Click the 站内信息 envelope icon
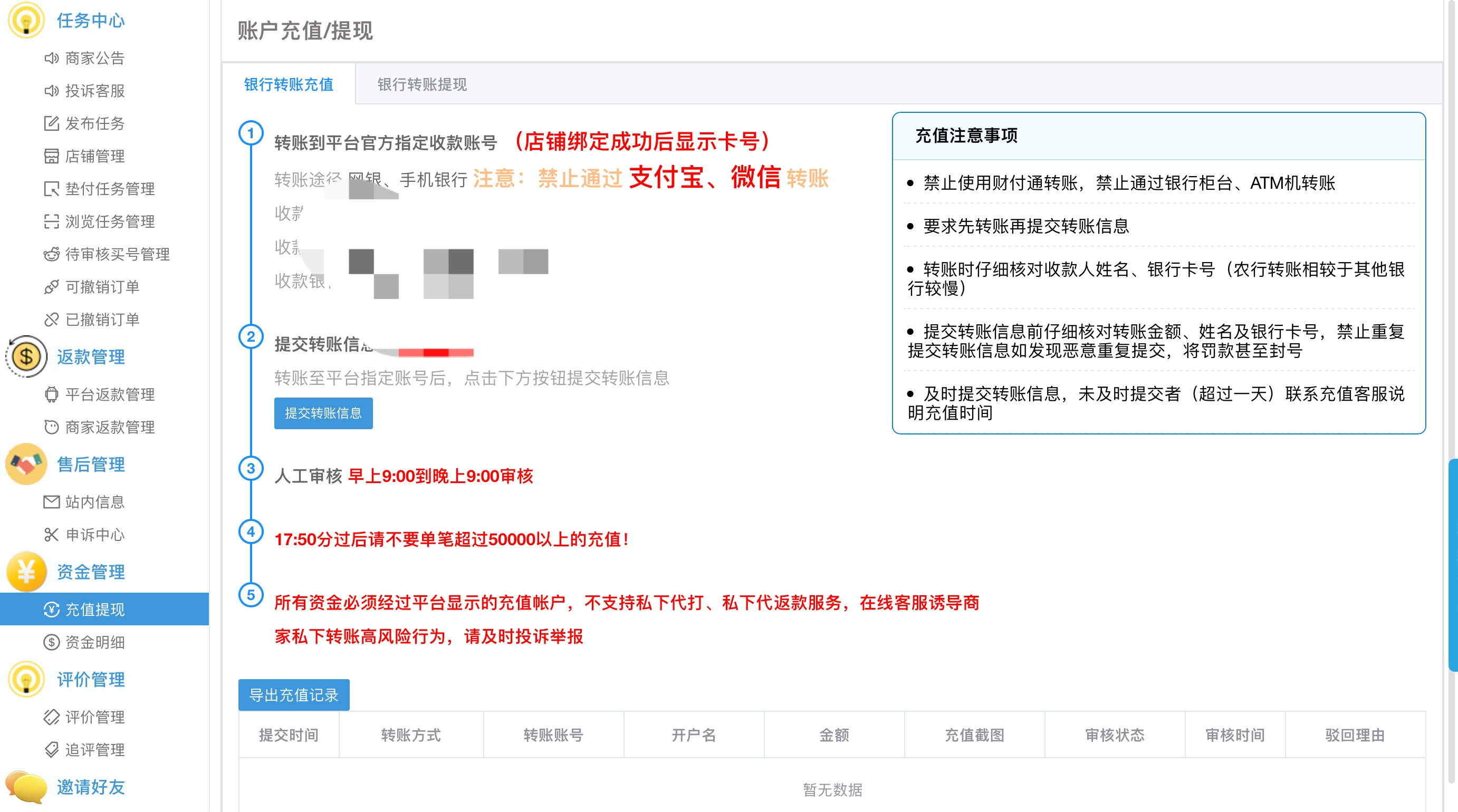 click(52, 502)
